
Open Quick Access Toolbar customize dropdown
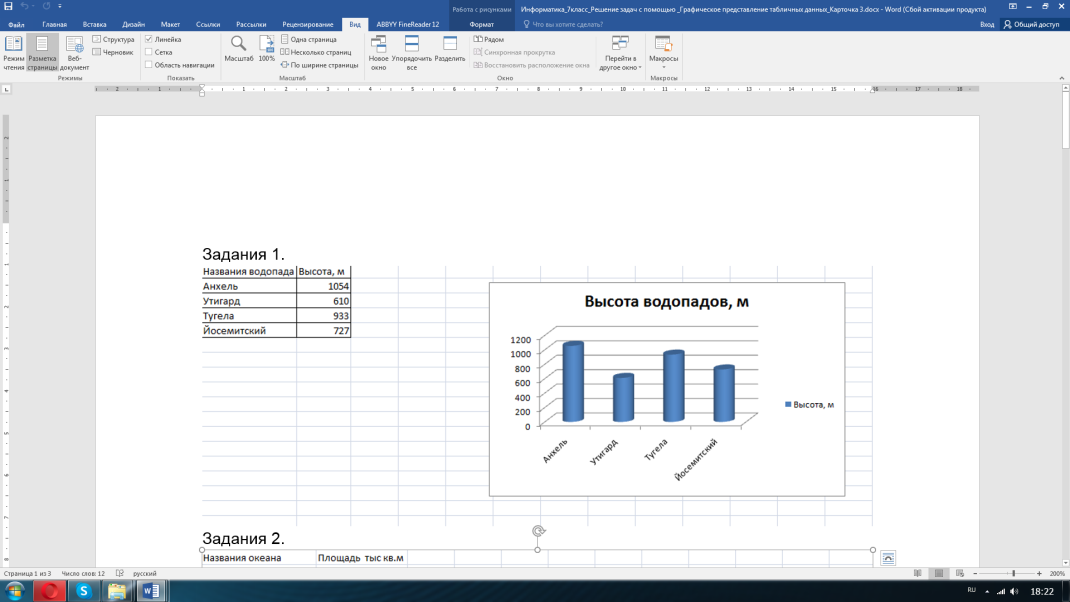(x=60, y=6)
